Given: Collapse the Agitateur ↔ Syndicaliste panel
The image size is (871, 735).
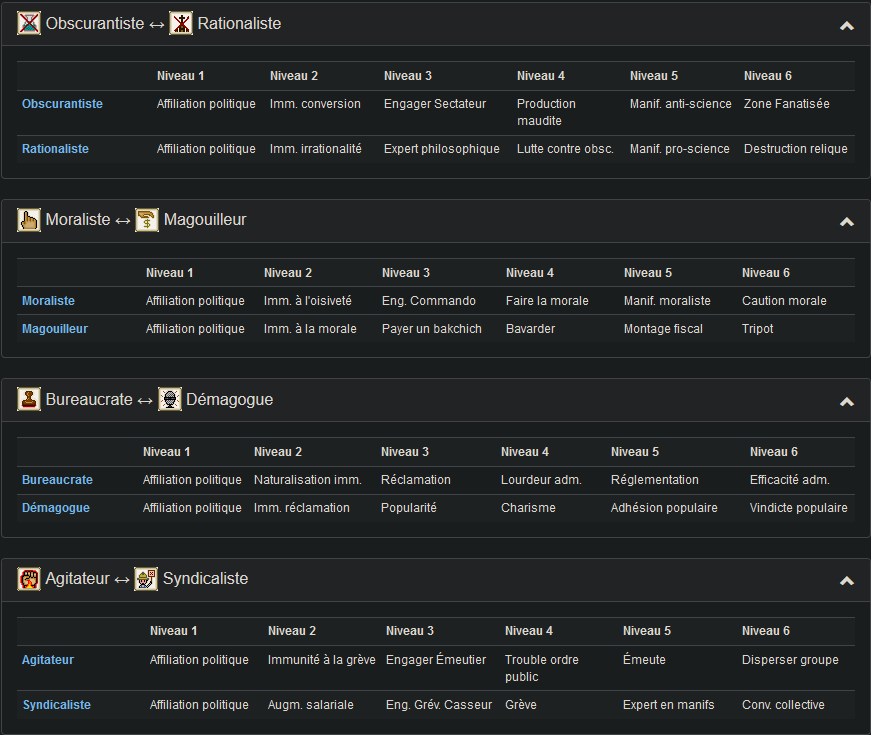Looking at the screenshot, I should click(x=847, y=581).
